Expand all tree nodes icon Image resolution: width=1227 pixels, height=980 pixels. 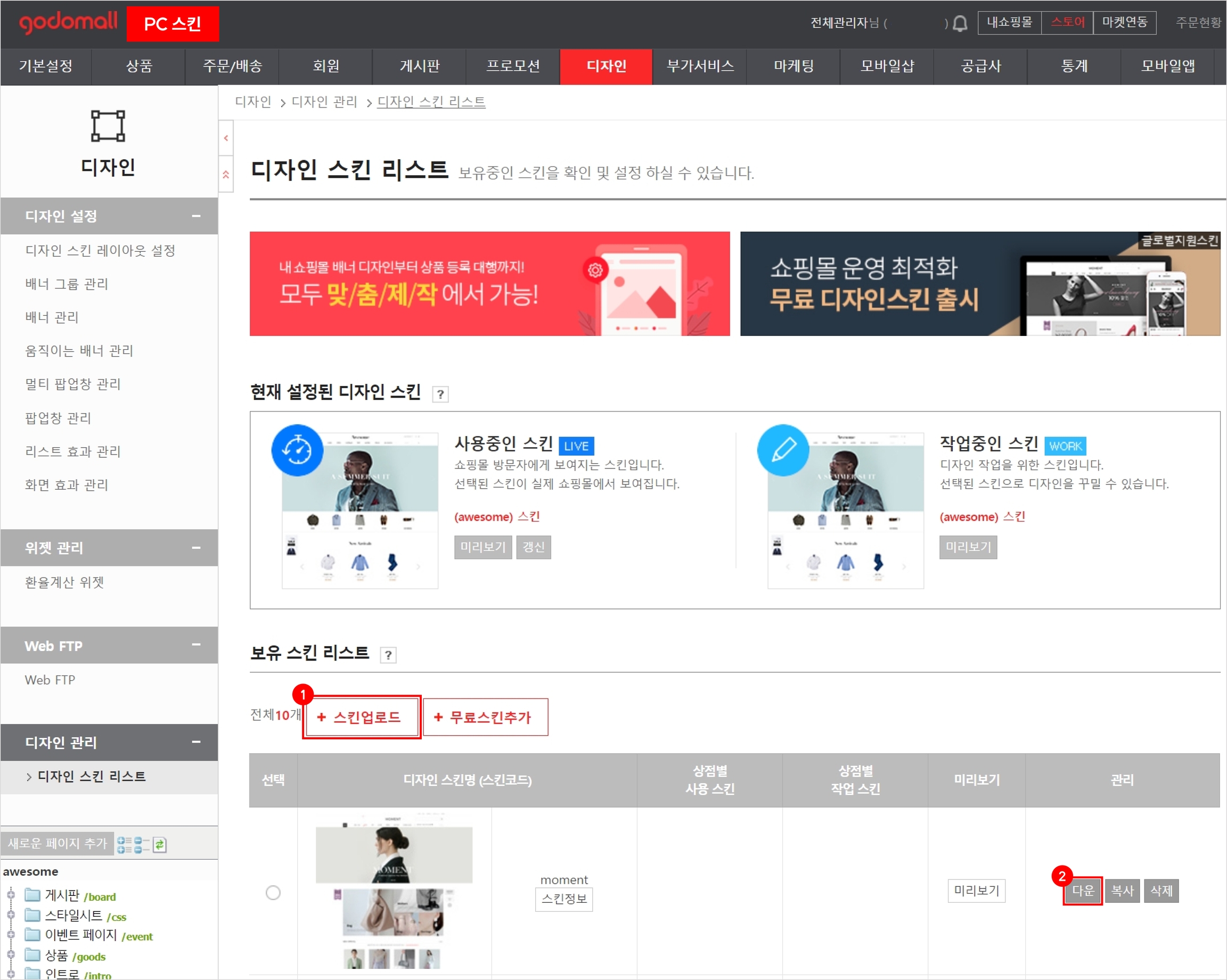[124, 845]
